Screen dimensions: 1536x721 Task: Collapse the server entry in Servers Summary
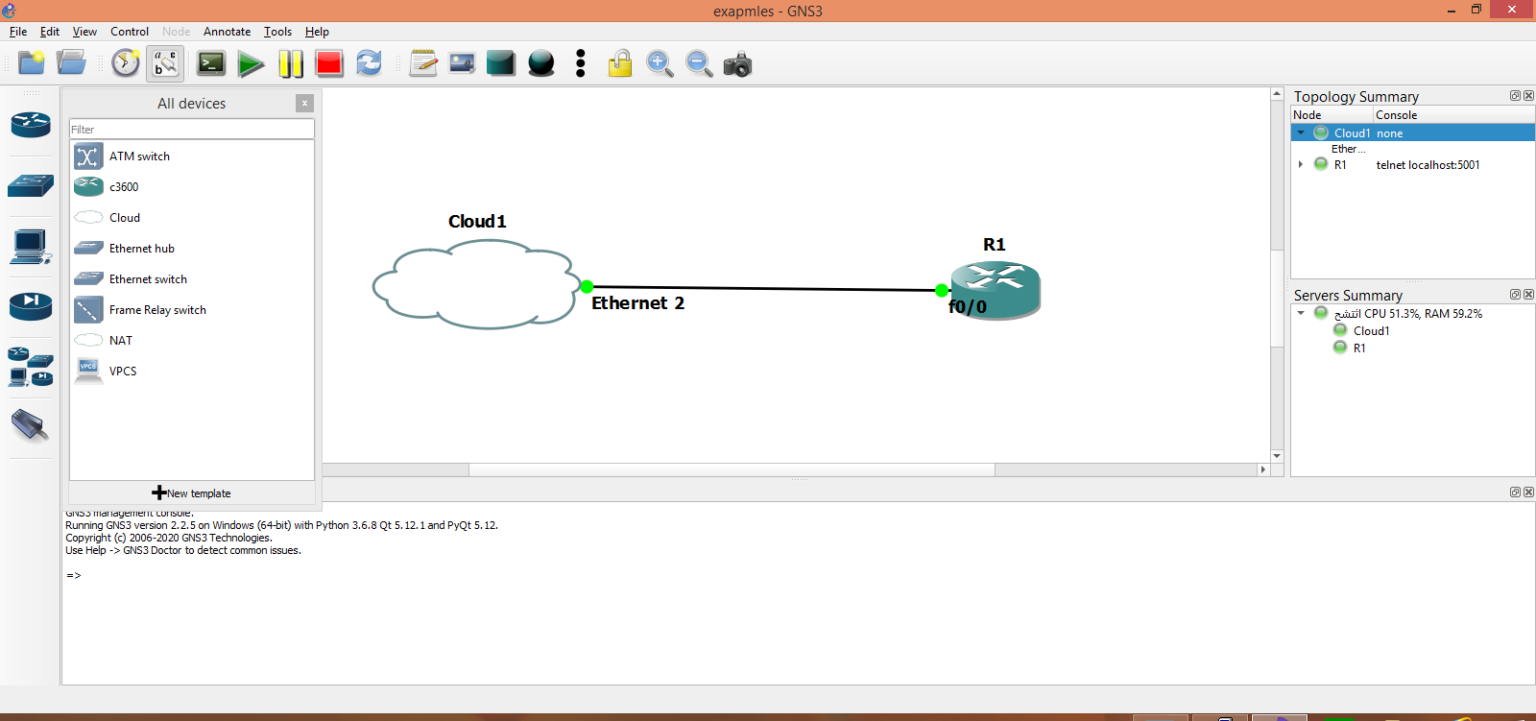(x=1301, y=314)
